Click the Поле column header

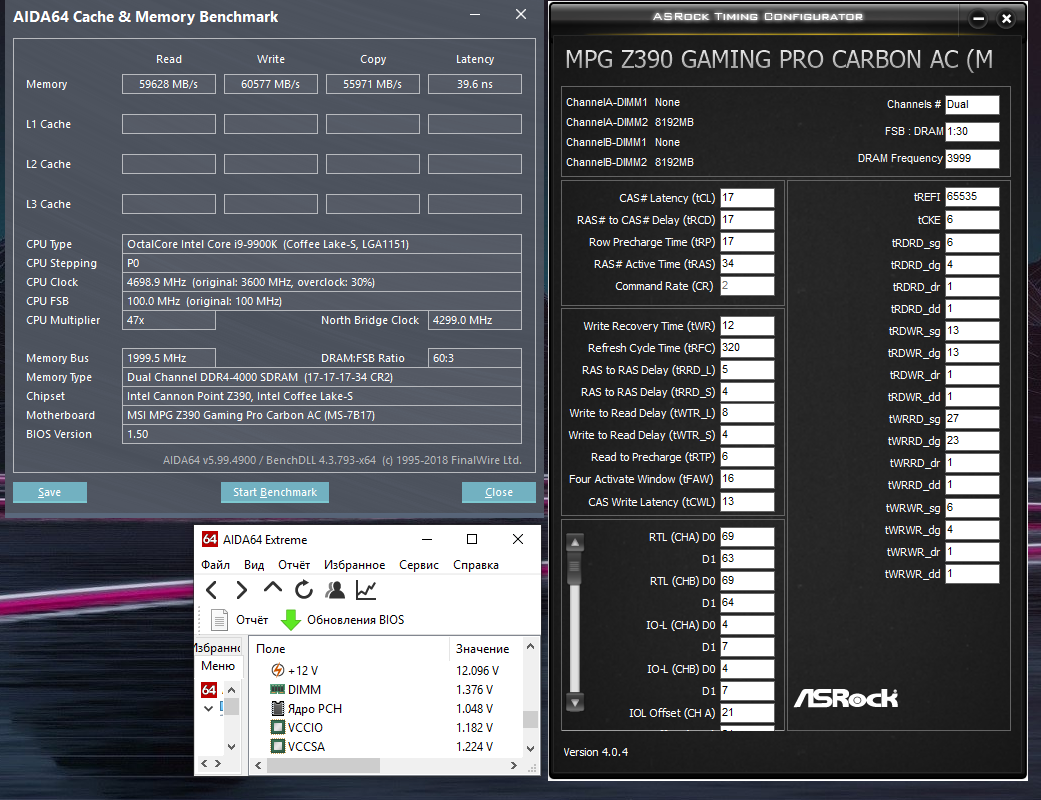pos(350,649)
